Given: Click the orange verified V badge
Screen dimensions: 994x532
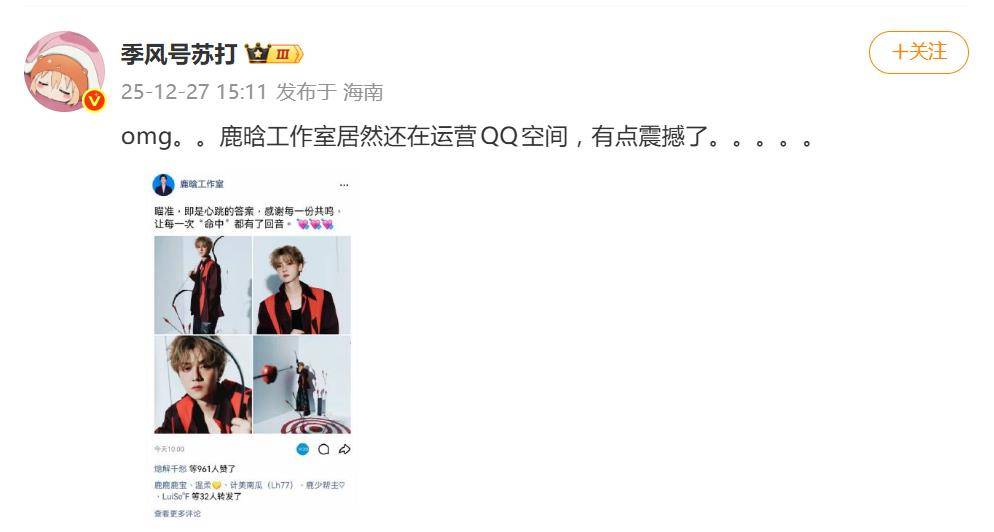Looking at the screenshot, I should point(95,100).
